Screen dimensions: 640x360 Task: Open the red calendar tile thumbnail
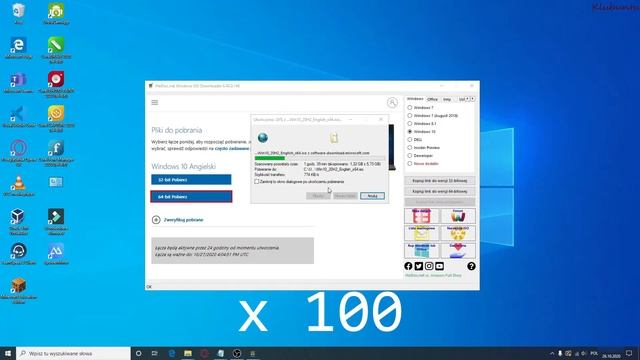422,216
